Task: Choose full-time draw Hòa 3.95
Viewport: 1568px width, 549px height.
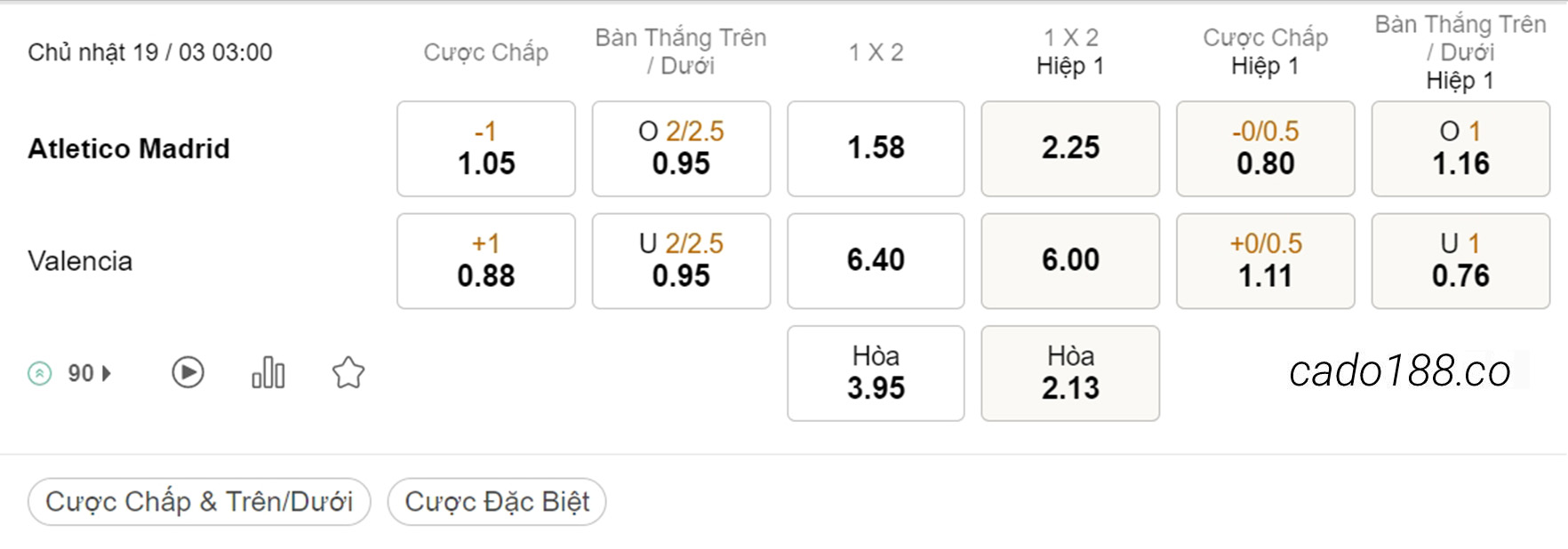Action: click(876, 373)
